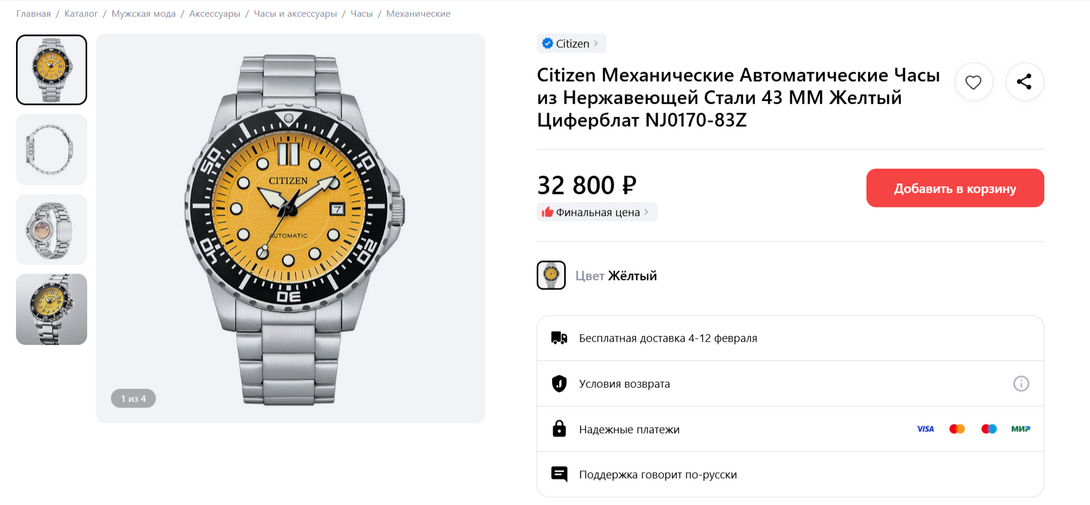Click the main watch product image
Image resolution: width=1090 pixels, height=505 pixels.
pos(291,228)
